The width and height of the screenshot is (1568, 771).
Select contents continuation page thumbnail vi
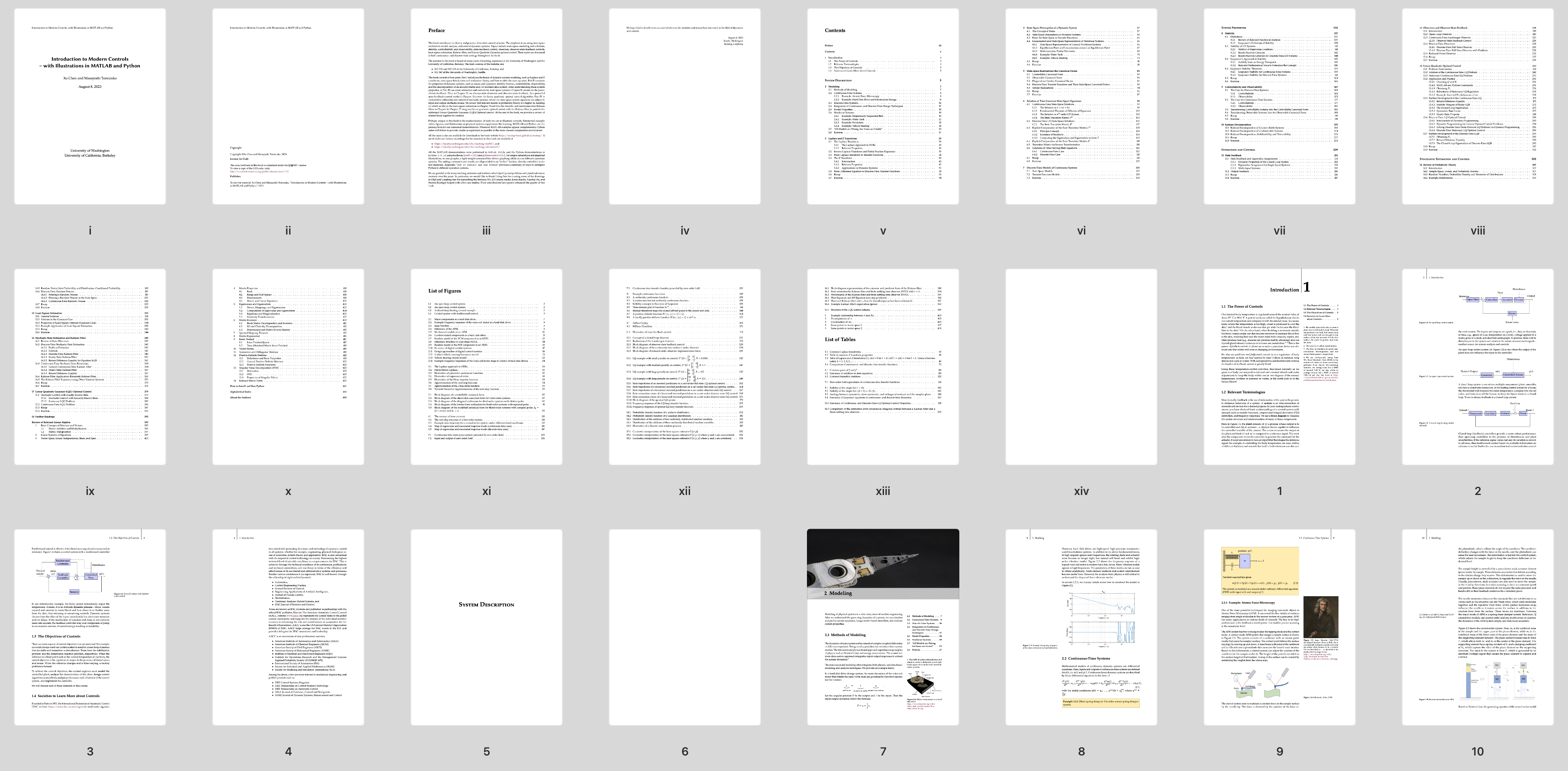tap(1081, 106)
